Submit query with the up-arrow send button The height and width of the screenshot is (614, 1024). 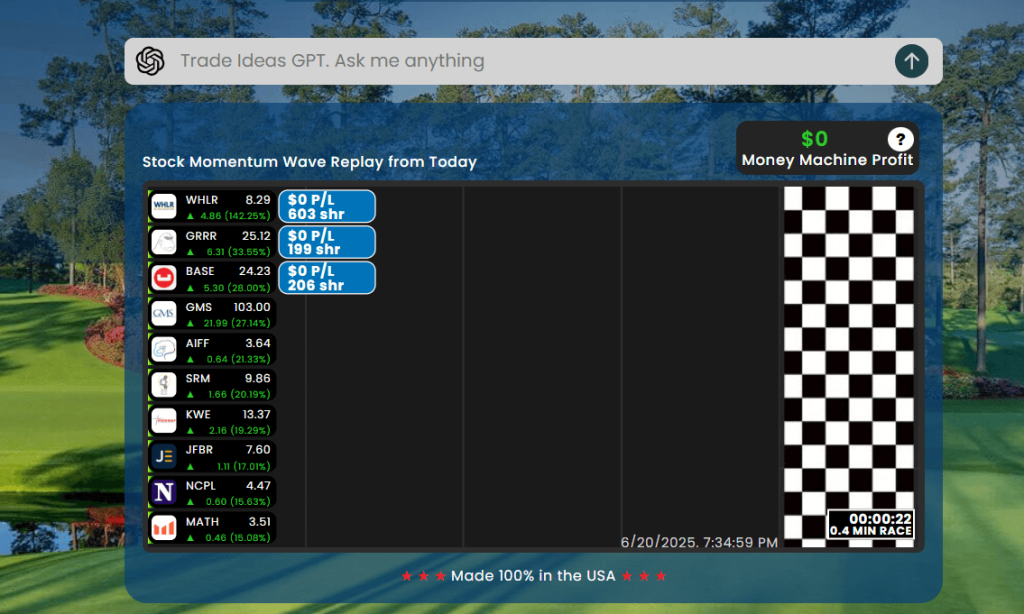pyautogui.click(x=911, y=61)
